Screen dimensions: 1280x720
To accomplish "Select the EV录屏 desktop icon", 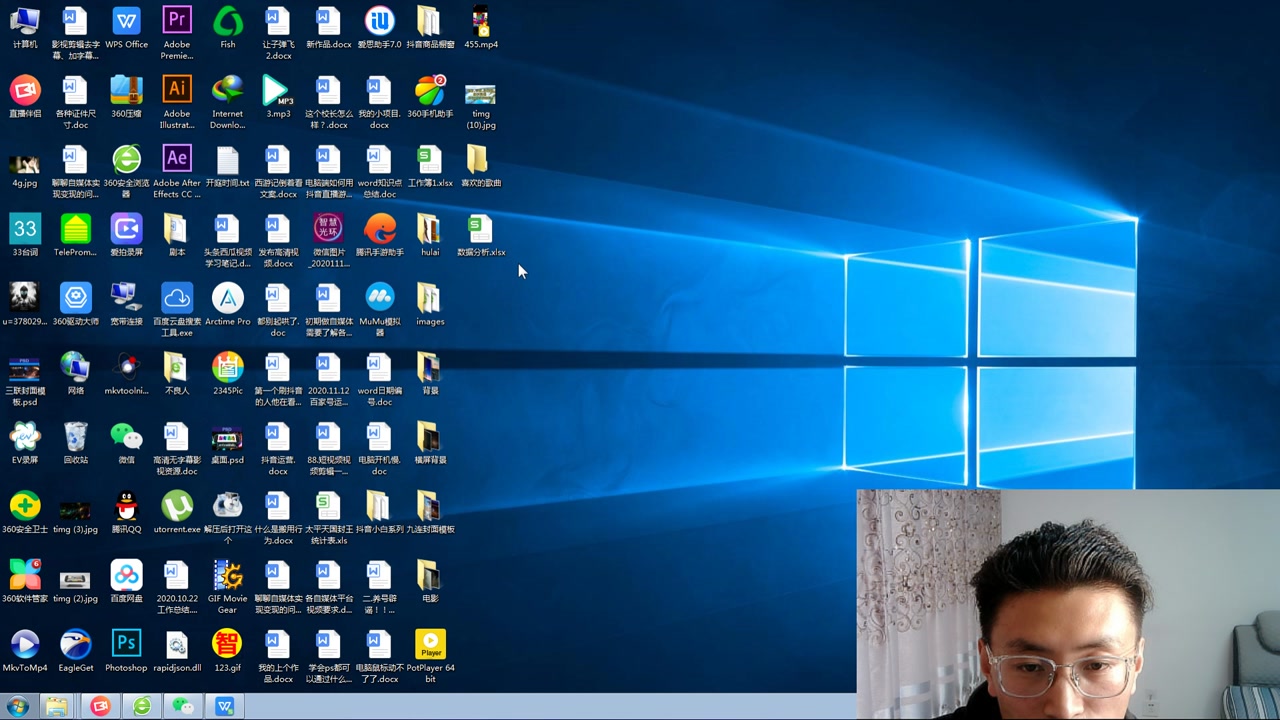I will click(x=25, y=442).
